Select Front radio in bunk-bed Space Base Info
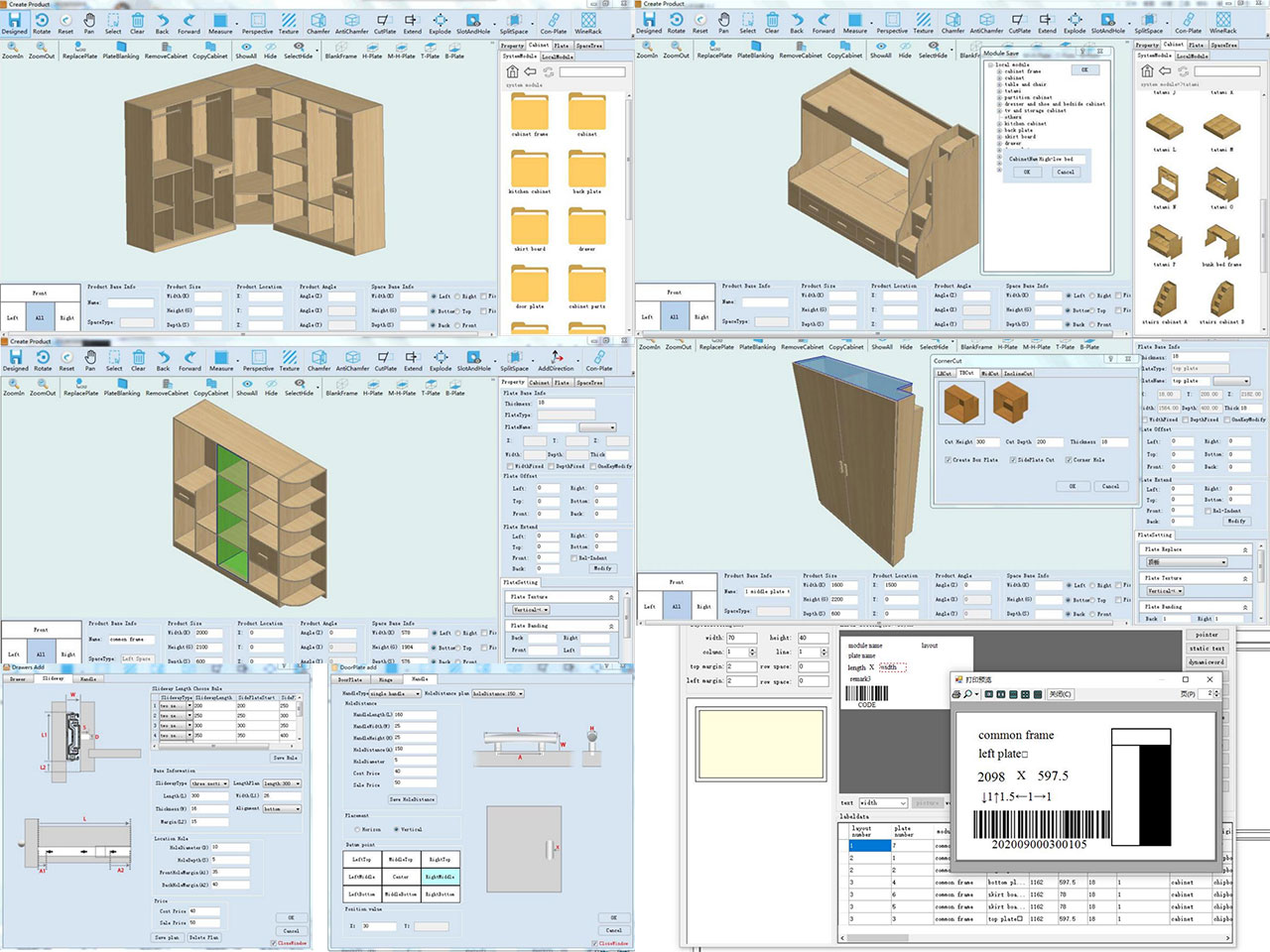Viewport: 1270px width, 952px height. (x=1093, y=324)
